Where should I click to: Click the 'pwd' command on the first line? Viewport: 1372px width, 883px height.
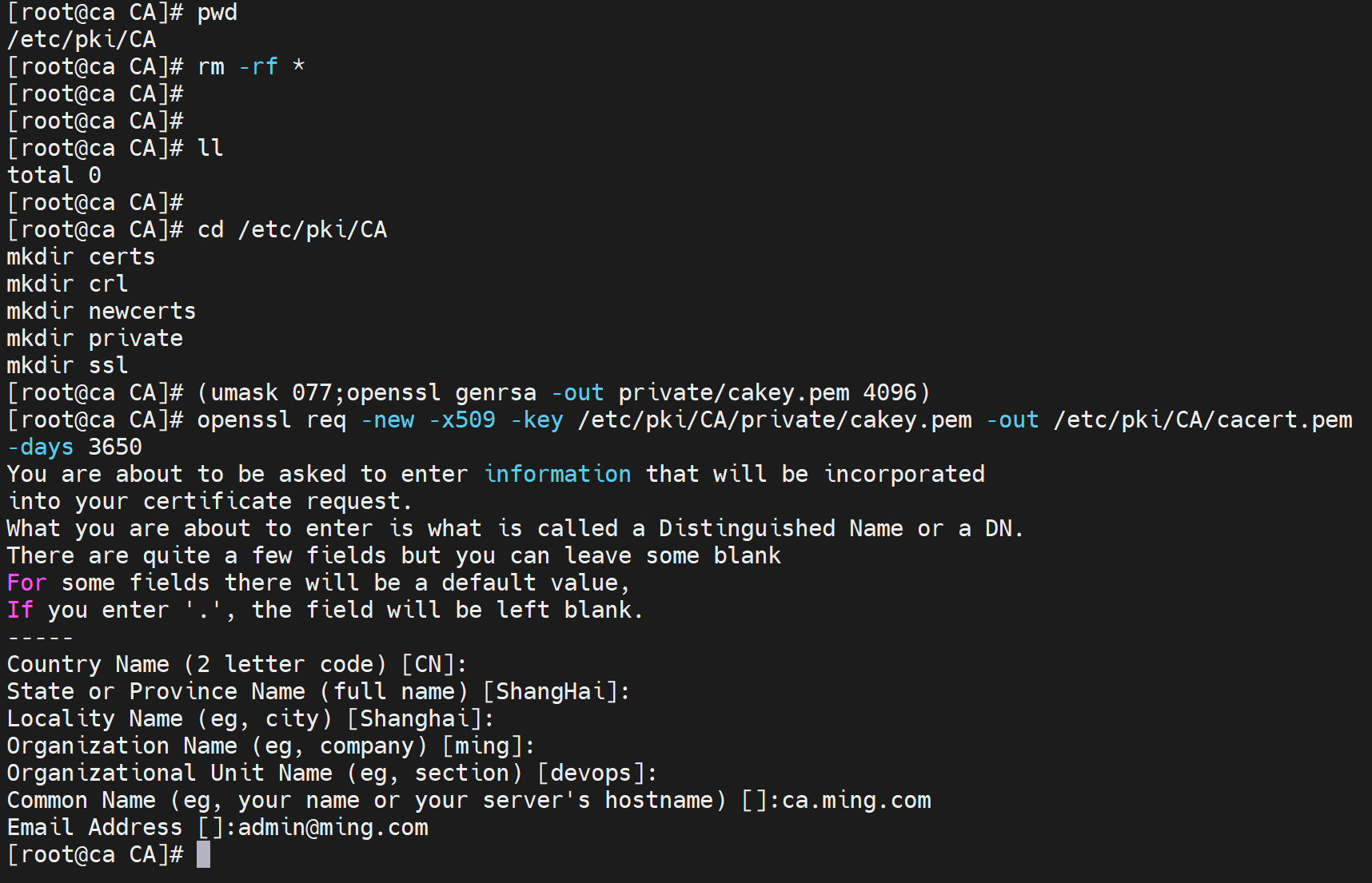tap(217, 13)
